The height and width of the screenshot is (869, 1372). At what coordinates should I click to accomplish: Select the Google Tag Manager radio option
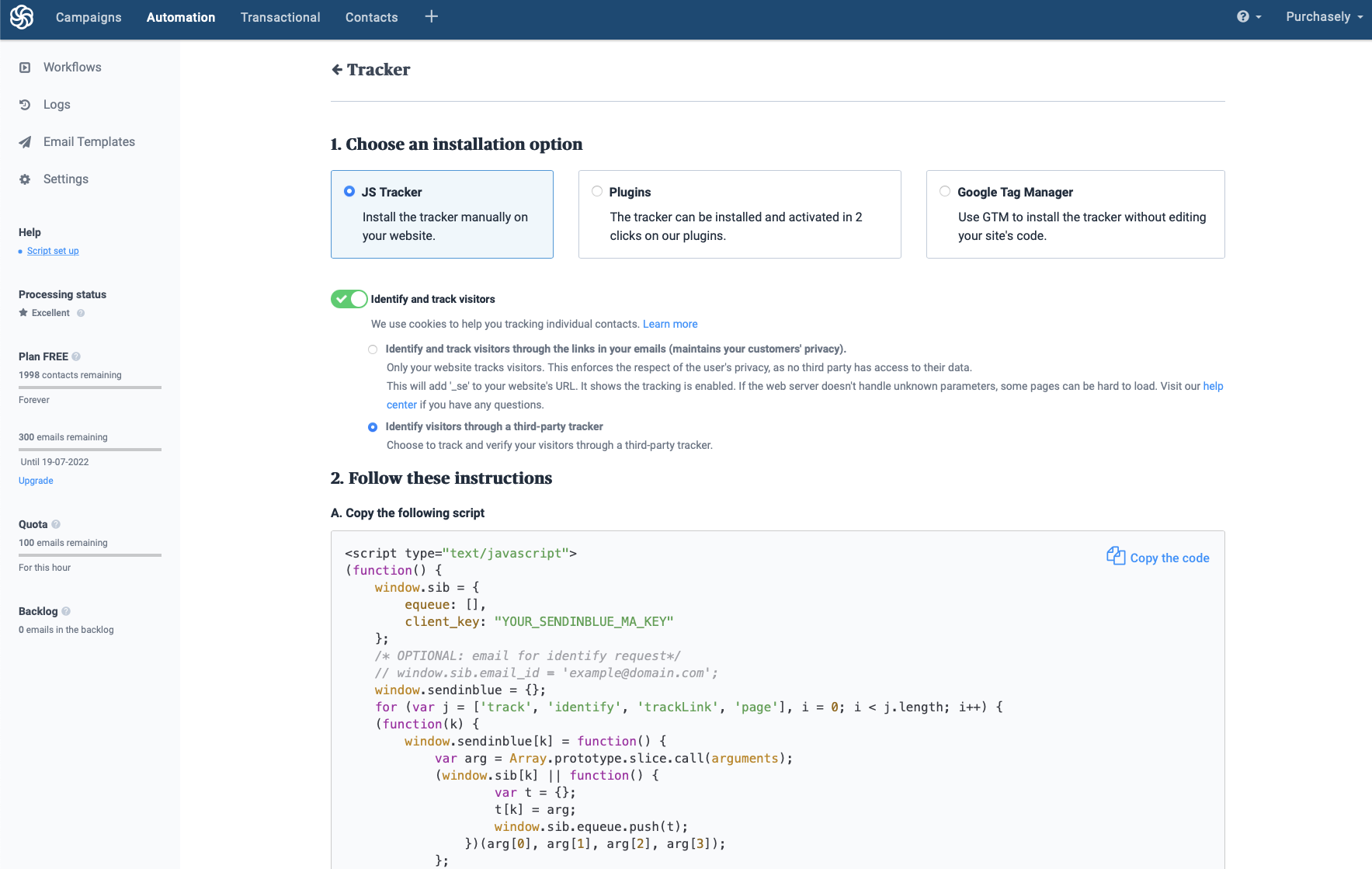(x=945, y=192)
